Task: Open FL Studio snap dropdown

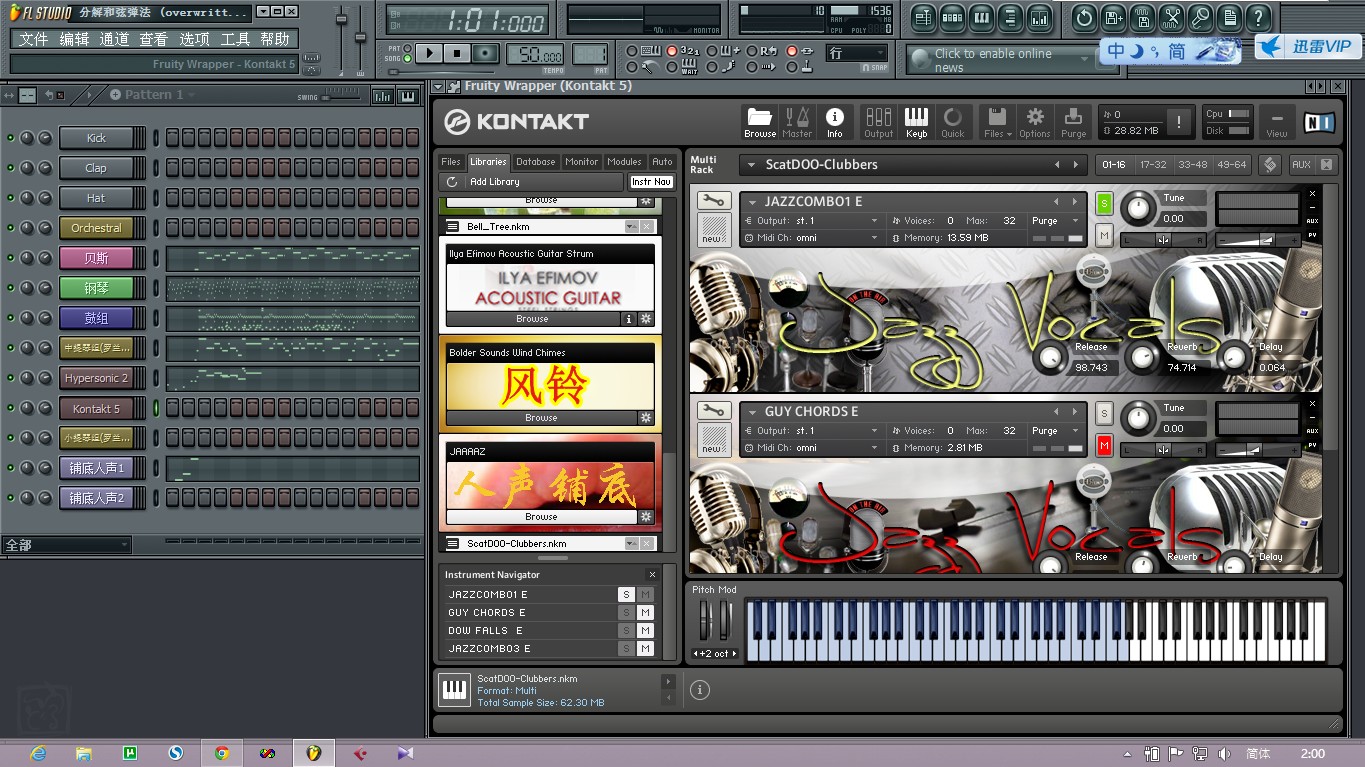Action: click(857, 53)
